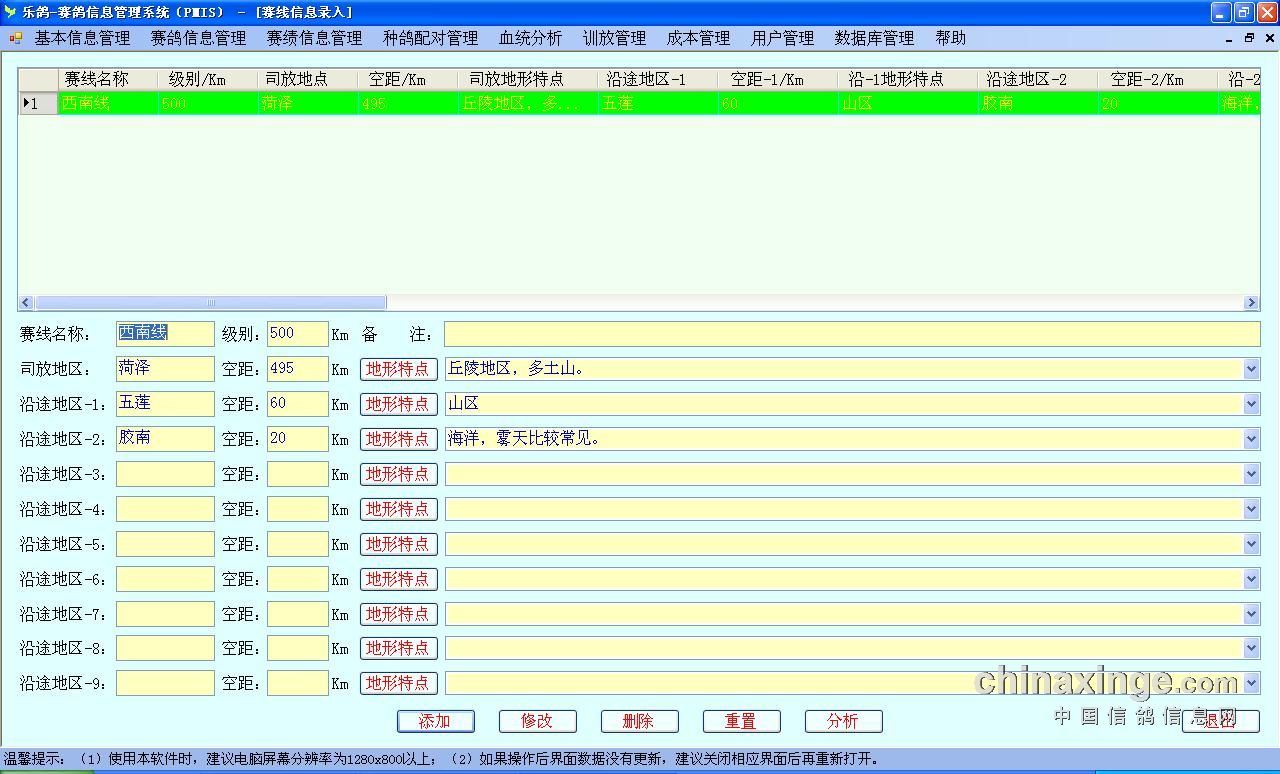The image size is (1280, 774).
Task: Click 地形特点 button in 沿途地区-1 row
Action: click(398, 404)
